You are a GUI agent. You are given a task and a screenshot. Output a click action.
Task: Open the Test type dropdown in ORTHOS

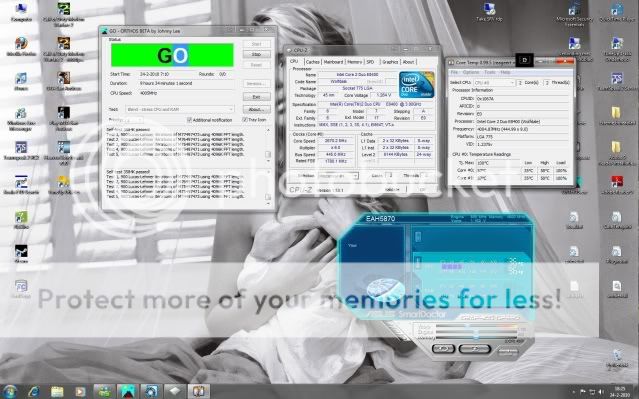pyautogui.click(x=180, y=109)
